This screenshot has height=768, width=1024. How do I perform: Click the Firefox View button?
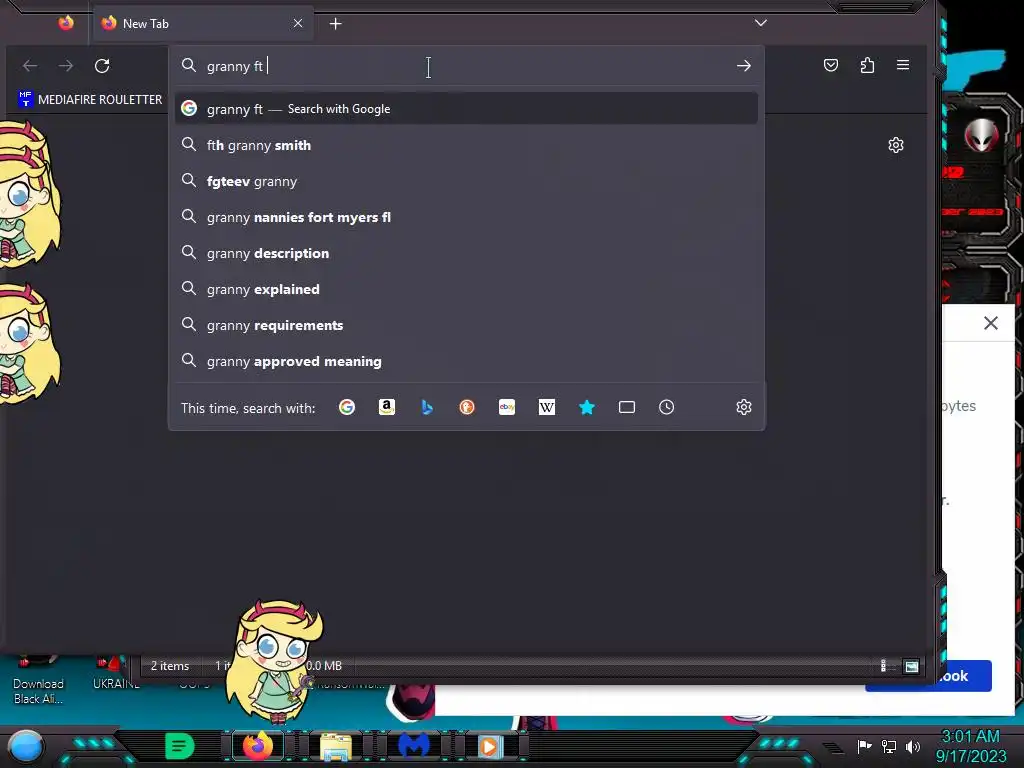66,24
